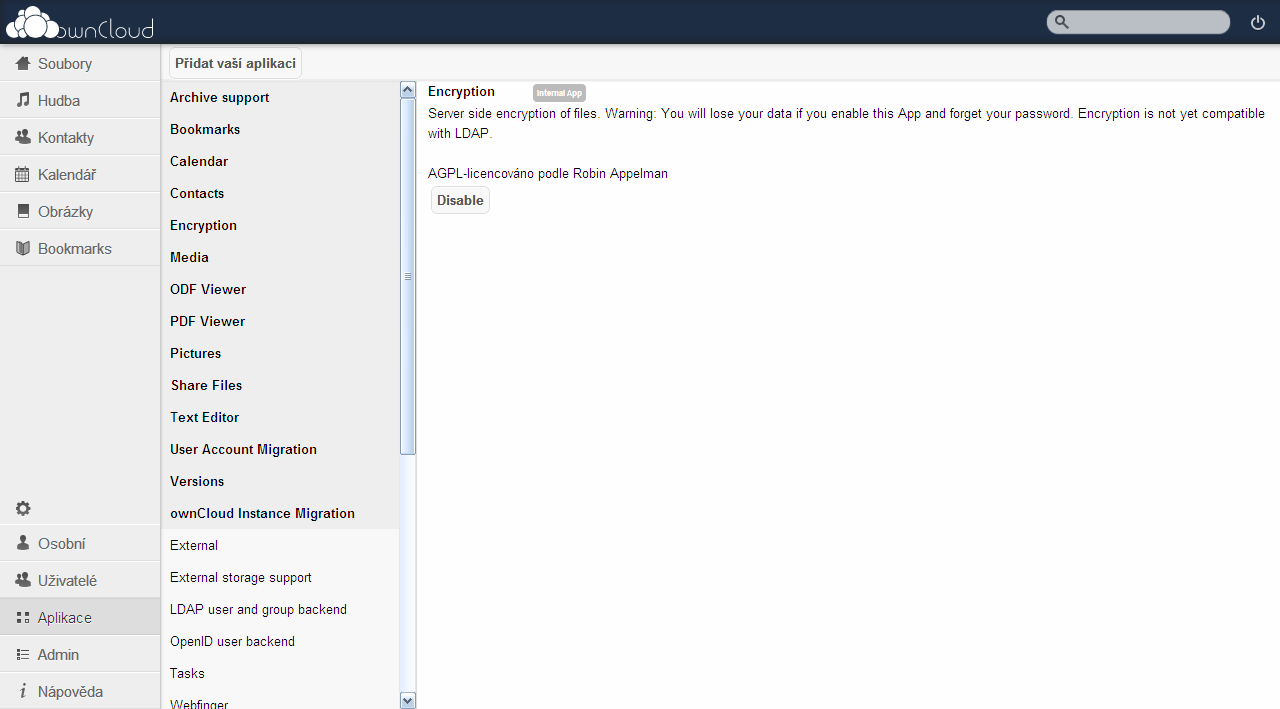Click the Kalendář calendar icon
Screen dimensions: 1280x709
23,175
